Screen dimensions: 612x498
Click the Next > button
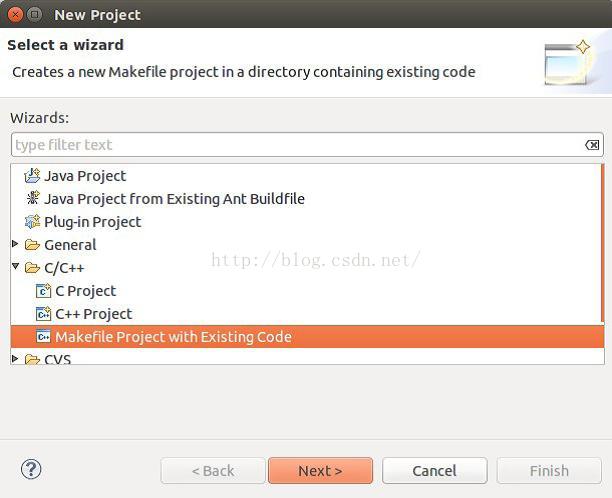[x=320, y=471]
